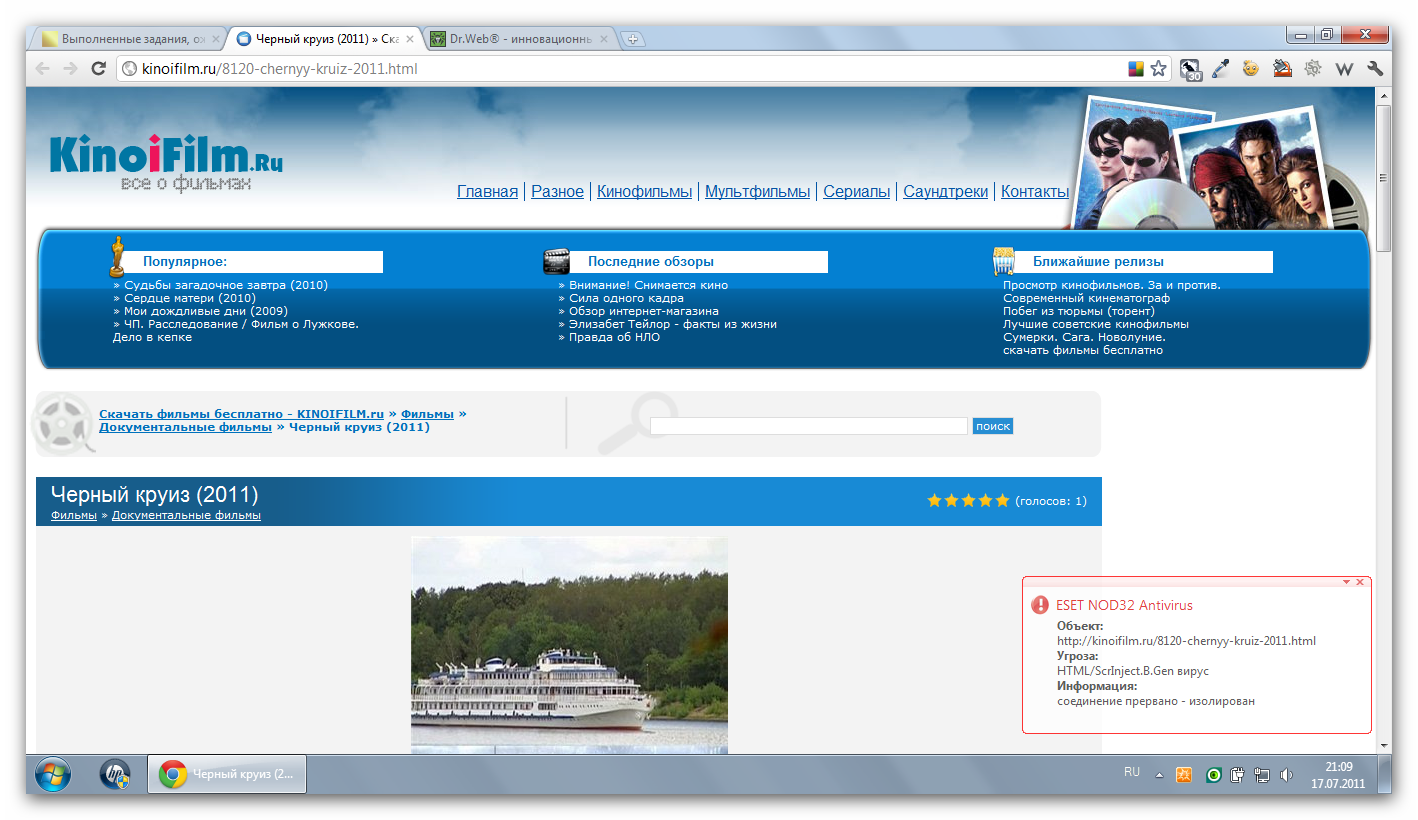Open the orange toolbox extension icon

[x=1282, y=69]
